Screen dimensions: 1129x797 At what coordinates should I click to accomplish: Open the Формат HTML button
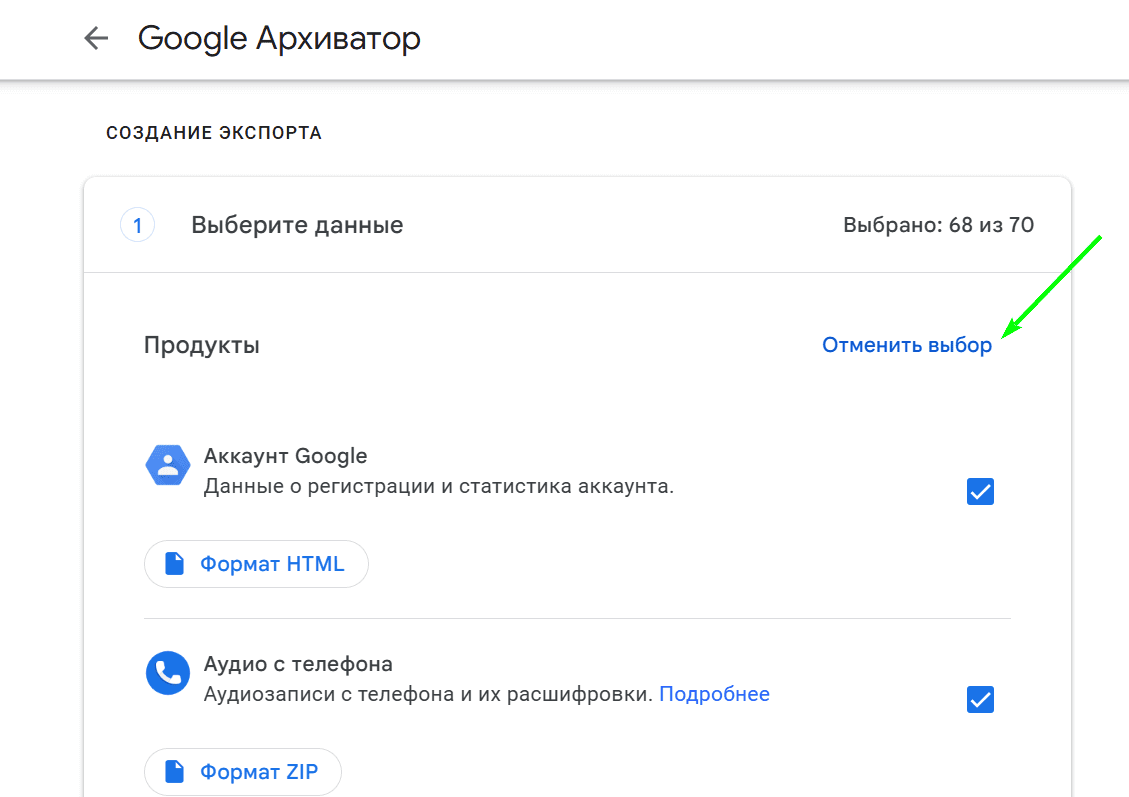(x=256, y=564)
